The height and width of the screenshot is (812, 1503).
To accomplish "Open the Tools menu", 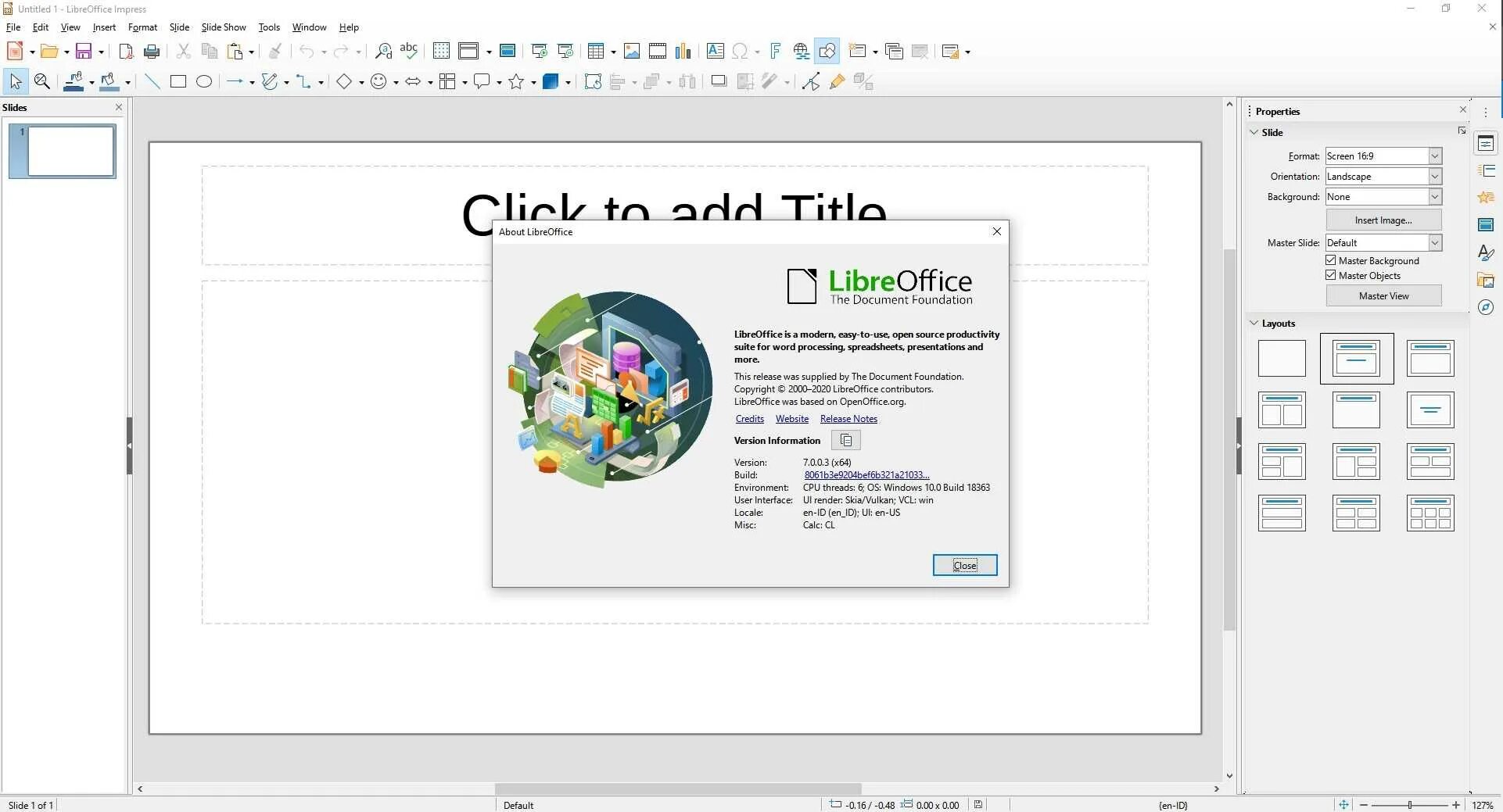I will coord(269,27).
